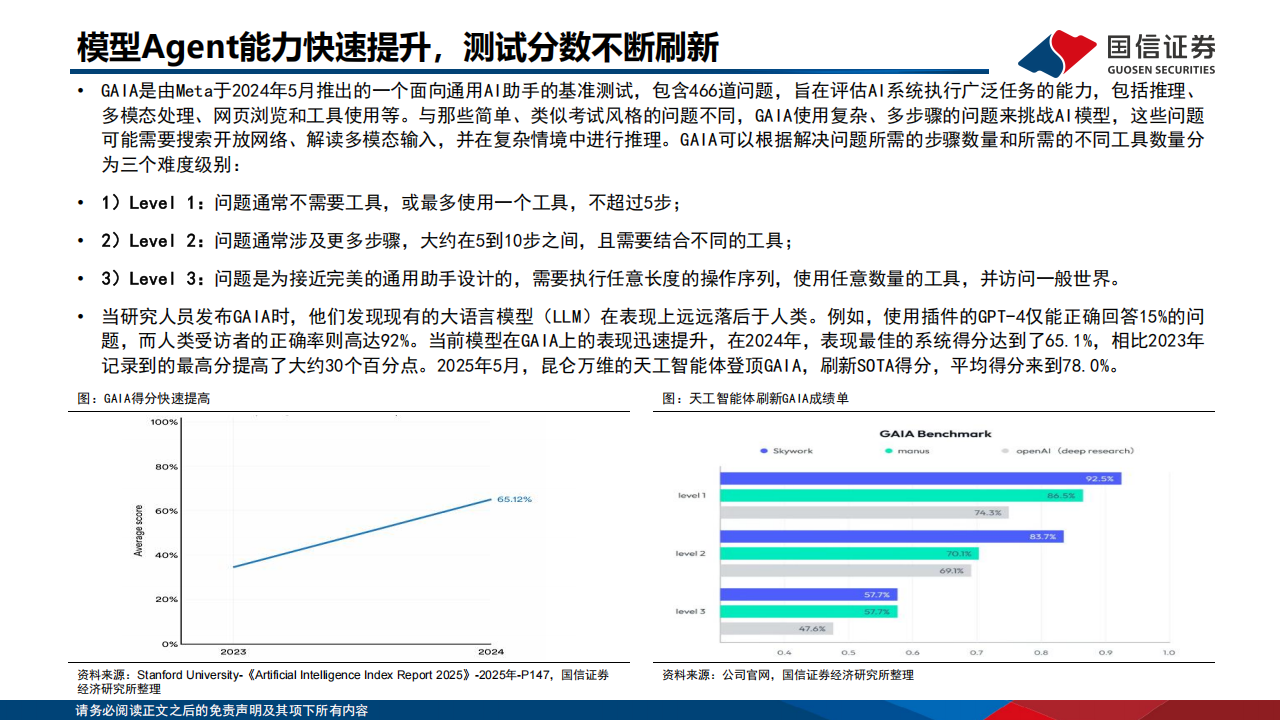Click the footer disclaimer '请务必阅读正文之后的免责声明'
The image size is (1280, 720).
tap(222, 711)
